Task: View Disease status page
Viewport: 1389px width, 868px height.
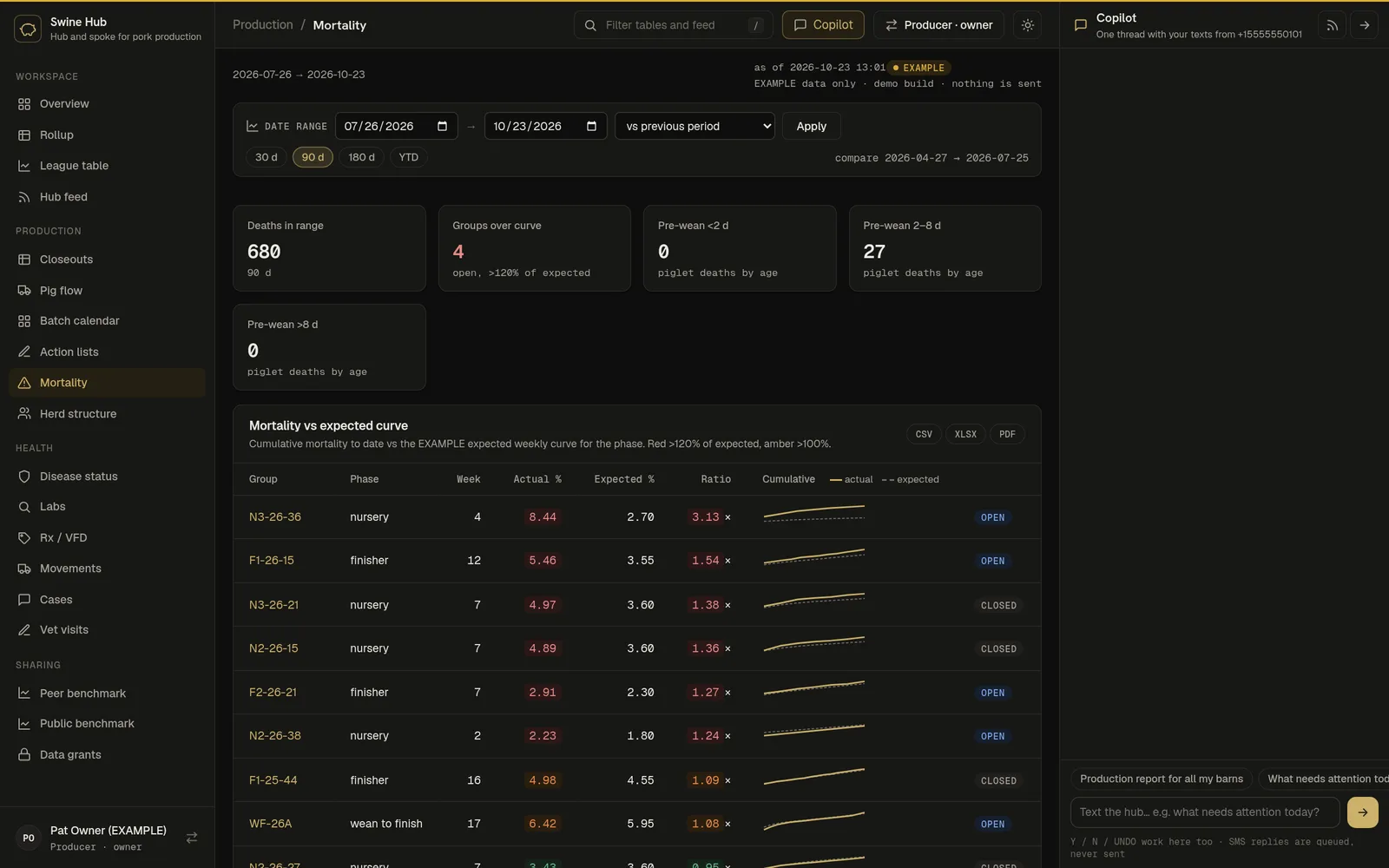Action: pos(107,477)
